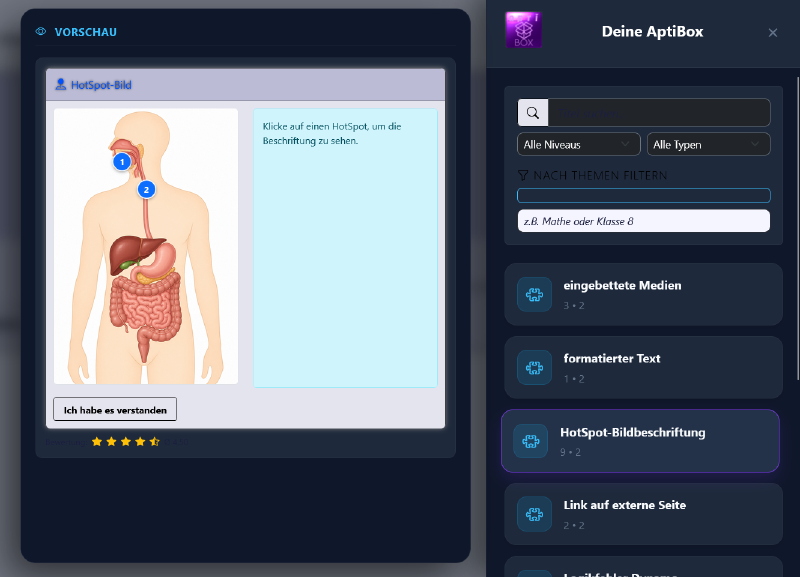Click the hotspot description text box

[x=345, y=248]
